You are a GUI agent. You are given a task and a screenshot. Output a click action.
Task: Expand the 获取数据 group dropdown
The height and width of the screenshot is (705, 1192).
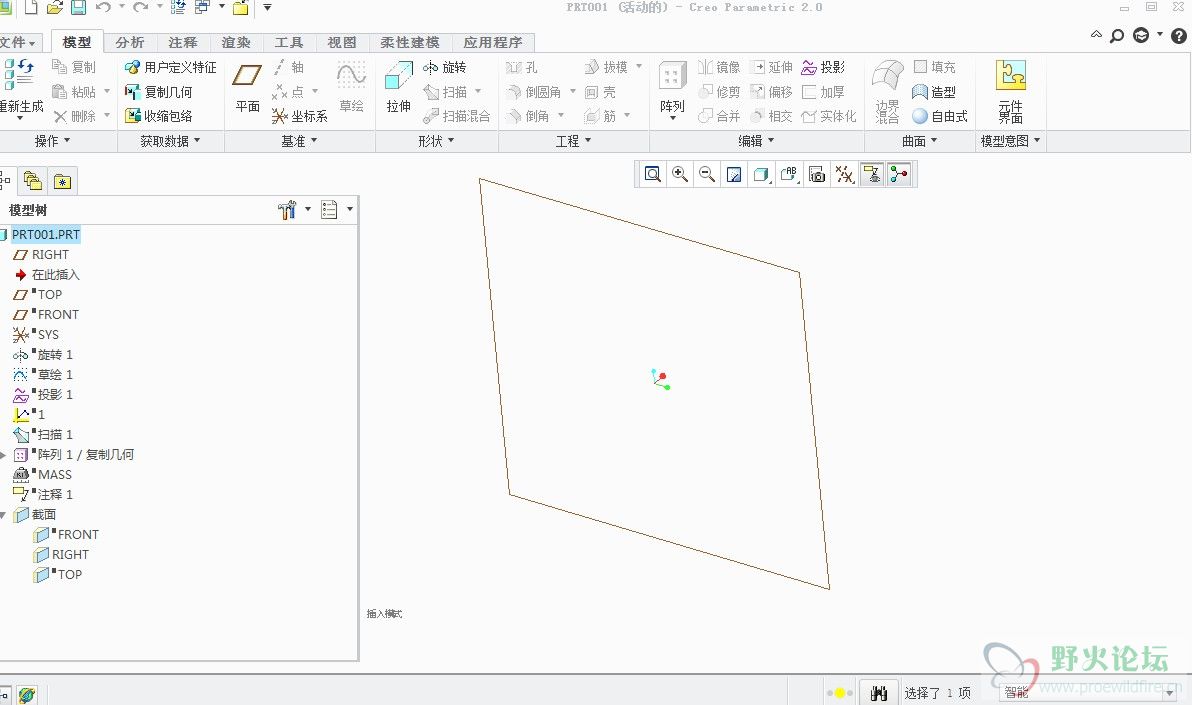170,141
